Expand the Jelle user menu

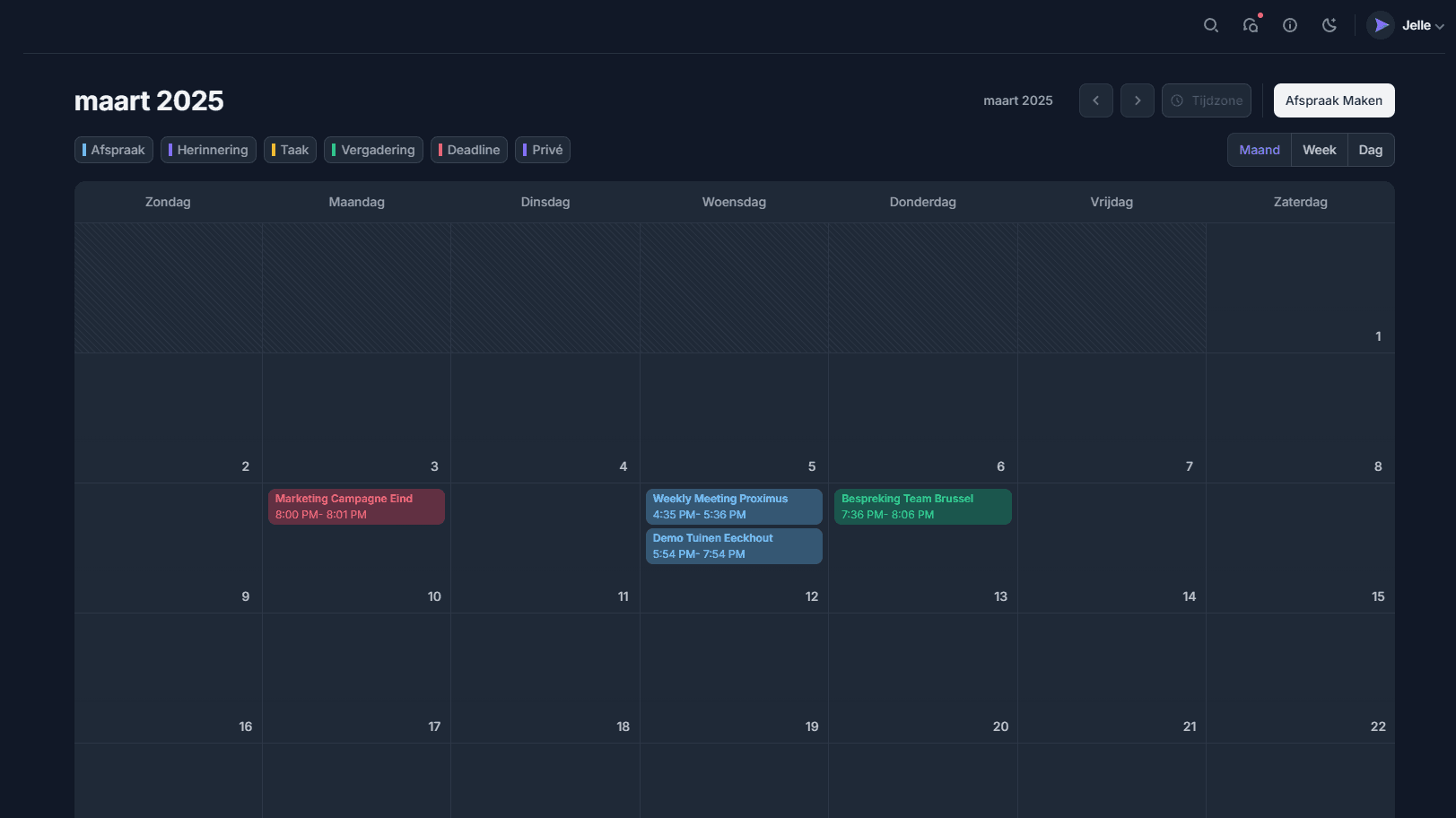click(1422, 25)
